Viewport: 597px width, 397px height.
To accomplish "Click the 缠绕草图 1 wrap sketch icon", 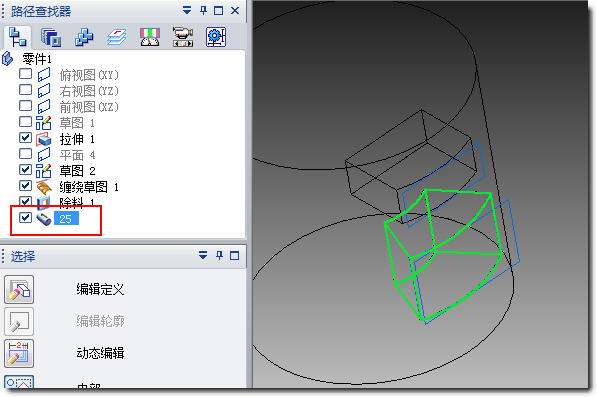I will click(x=44, y=187).
